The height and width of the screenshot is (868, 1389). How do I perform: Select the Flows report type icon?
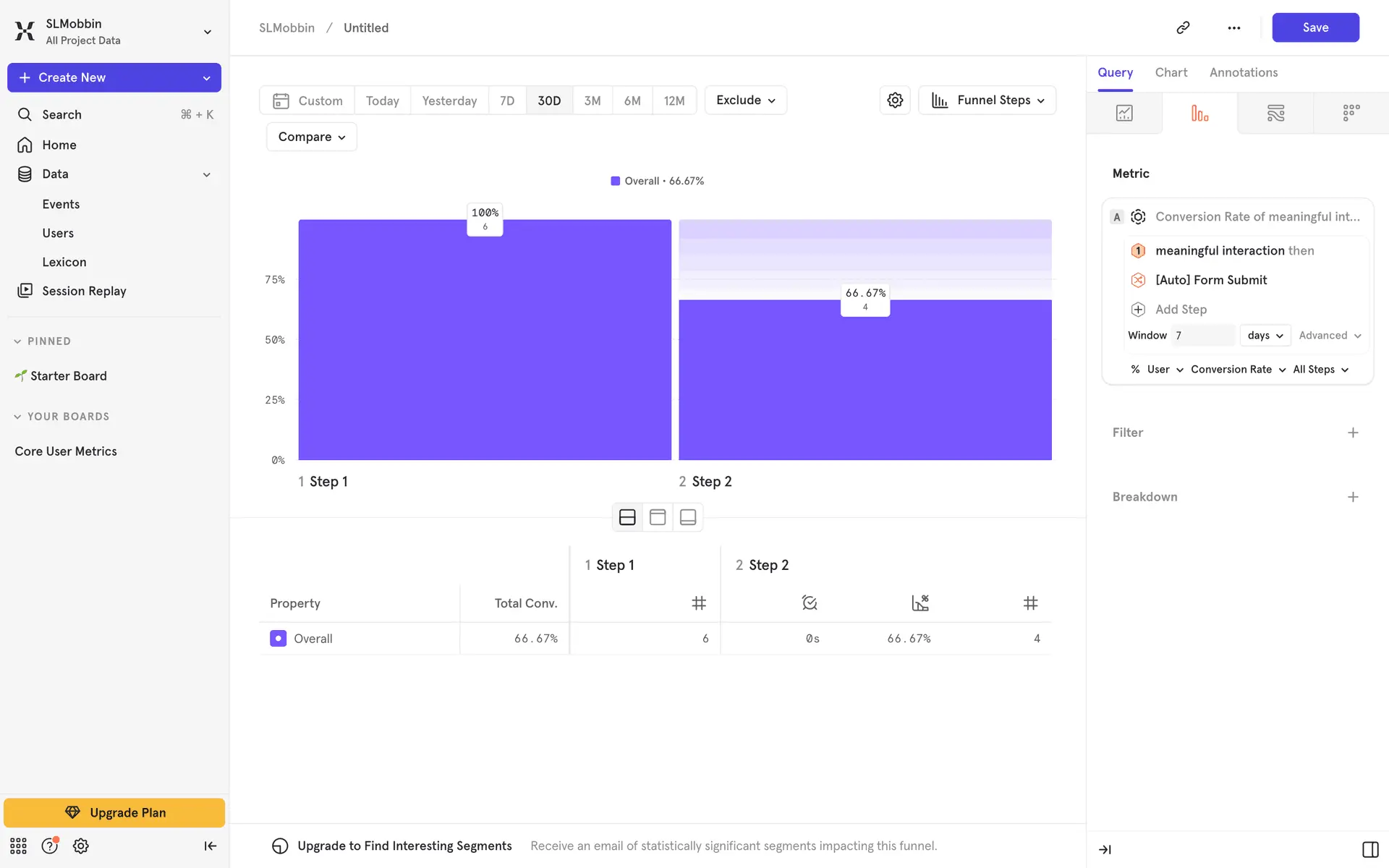1275,114
